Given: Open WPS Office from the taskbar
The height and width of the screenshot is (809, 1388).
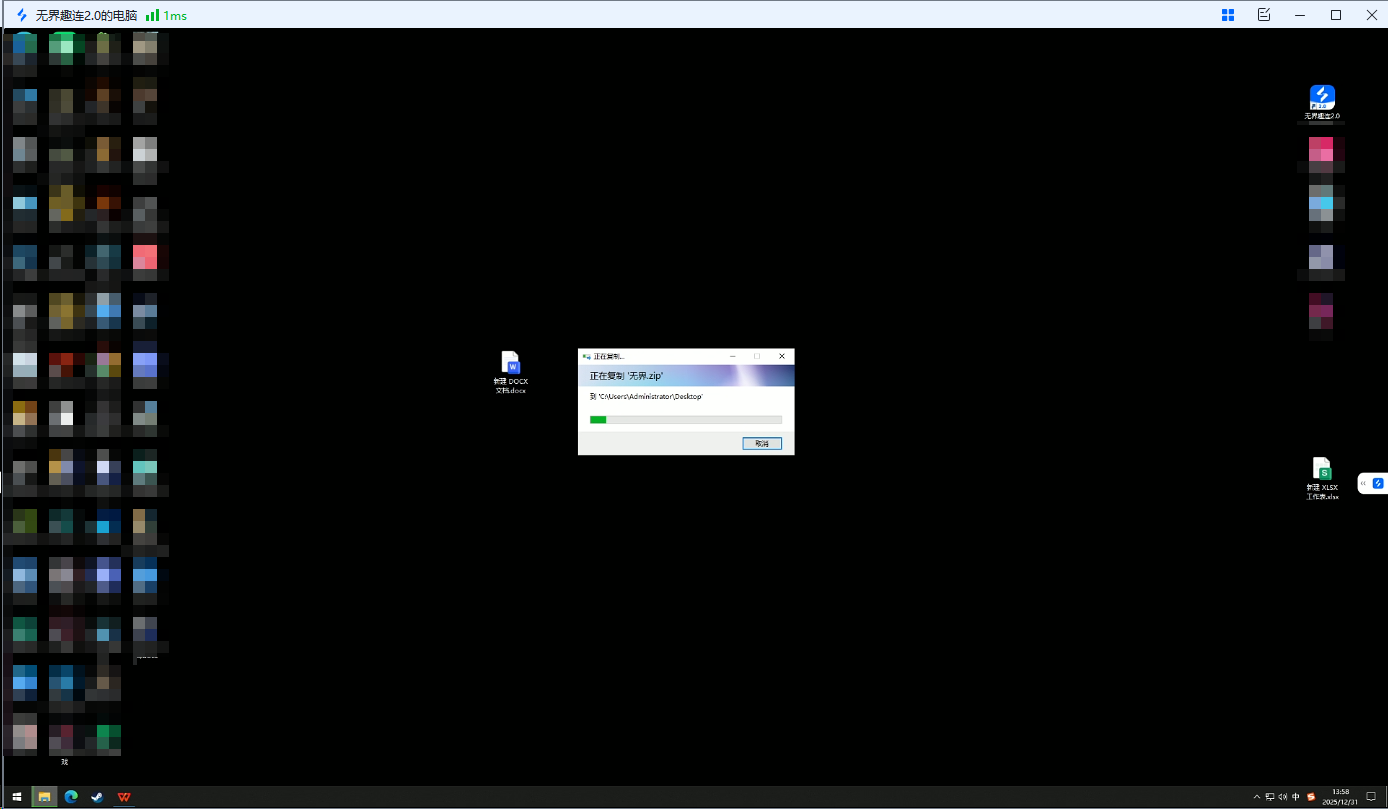Looking at the screenshot, I should pyautogui.click(x=124, y=797).
